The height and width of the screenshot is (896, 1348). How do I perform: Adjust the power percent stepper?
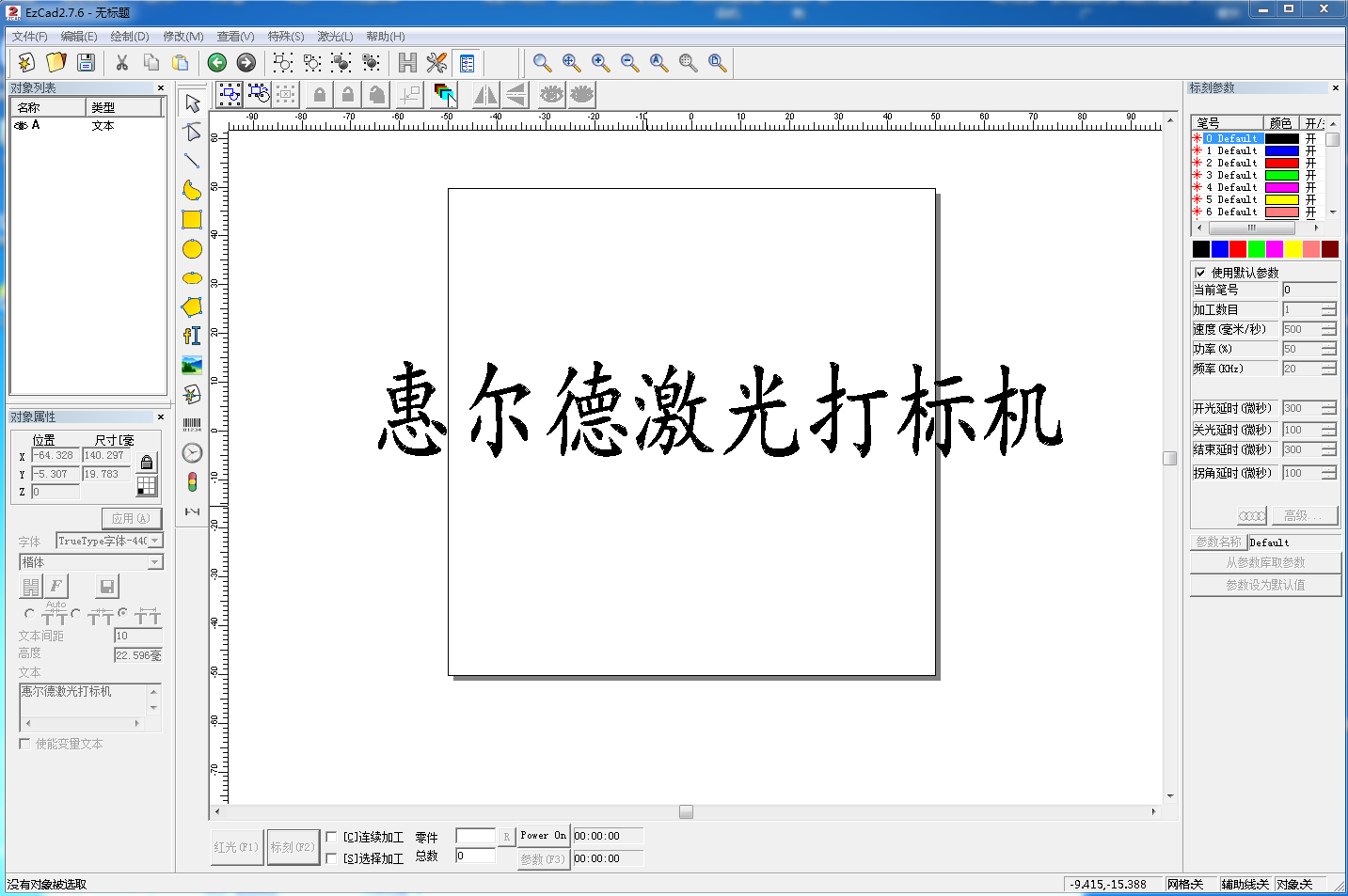[1328, 349]
